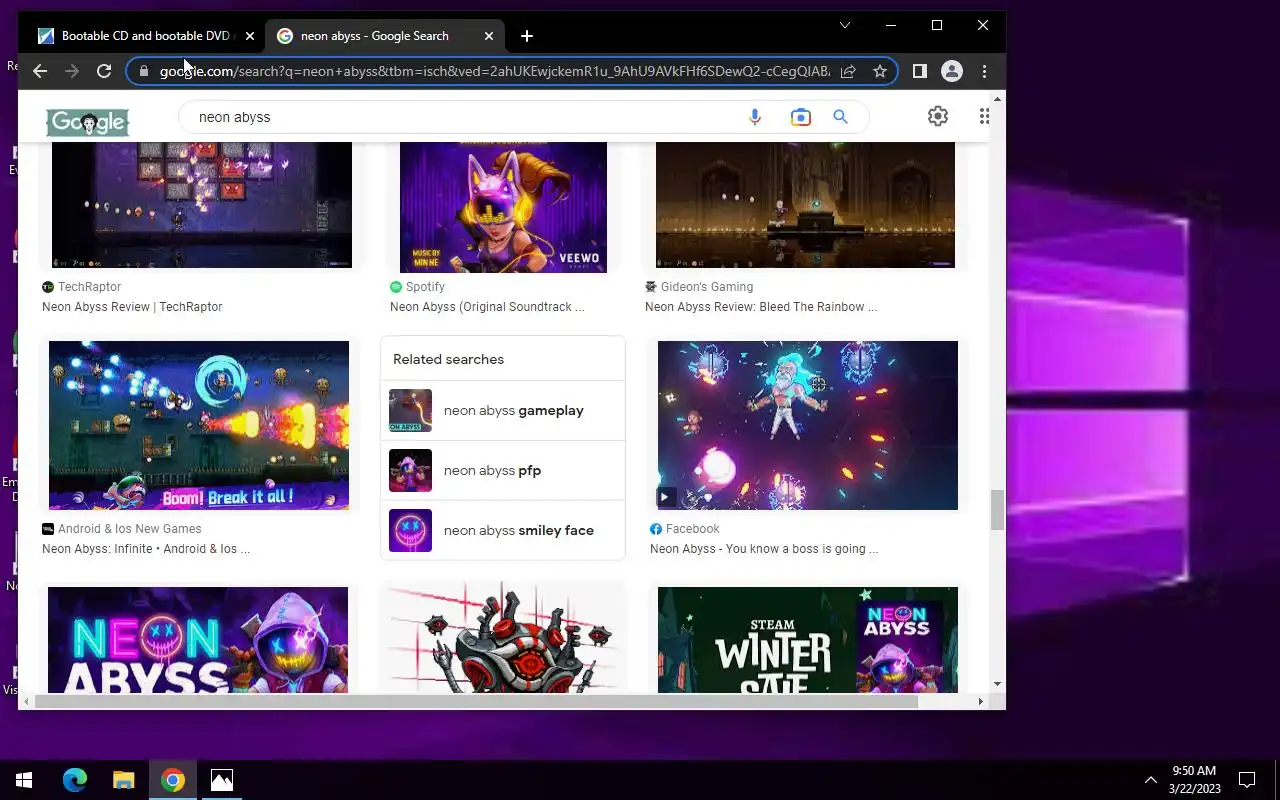The height and width of the screenshot is (800, 1280).
Task: Open the Google apps grid
Action: point(984,116)
